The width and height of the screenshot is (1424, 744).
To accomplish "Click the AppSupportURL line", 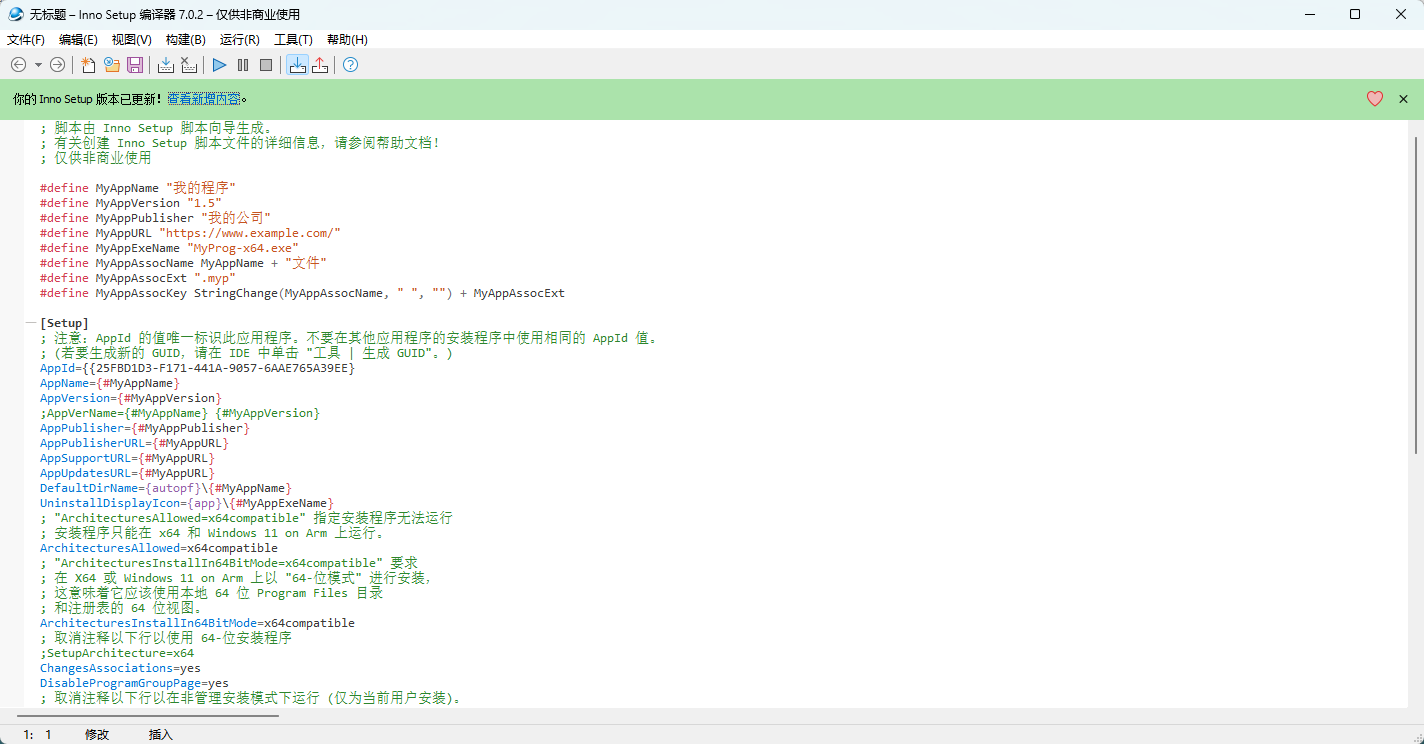I will tap(127, 458).
